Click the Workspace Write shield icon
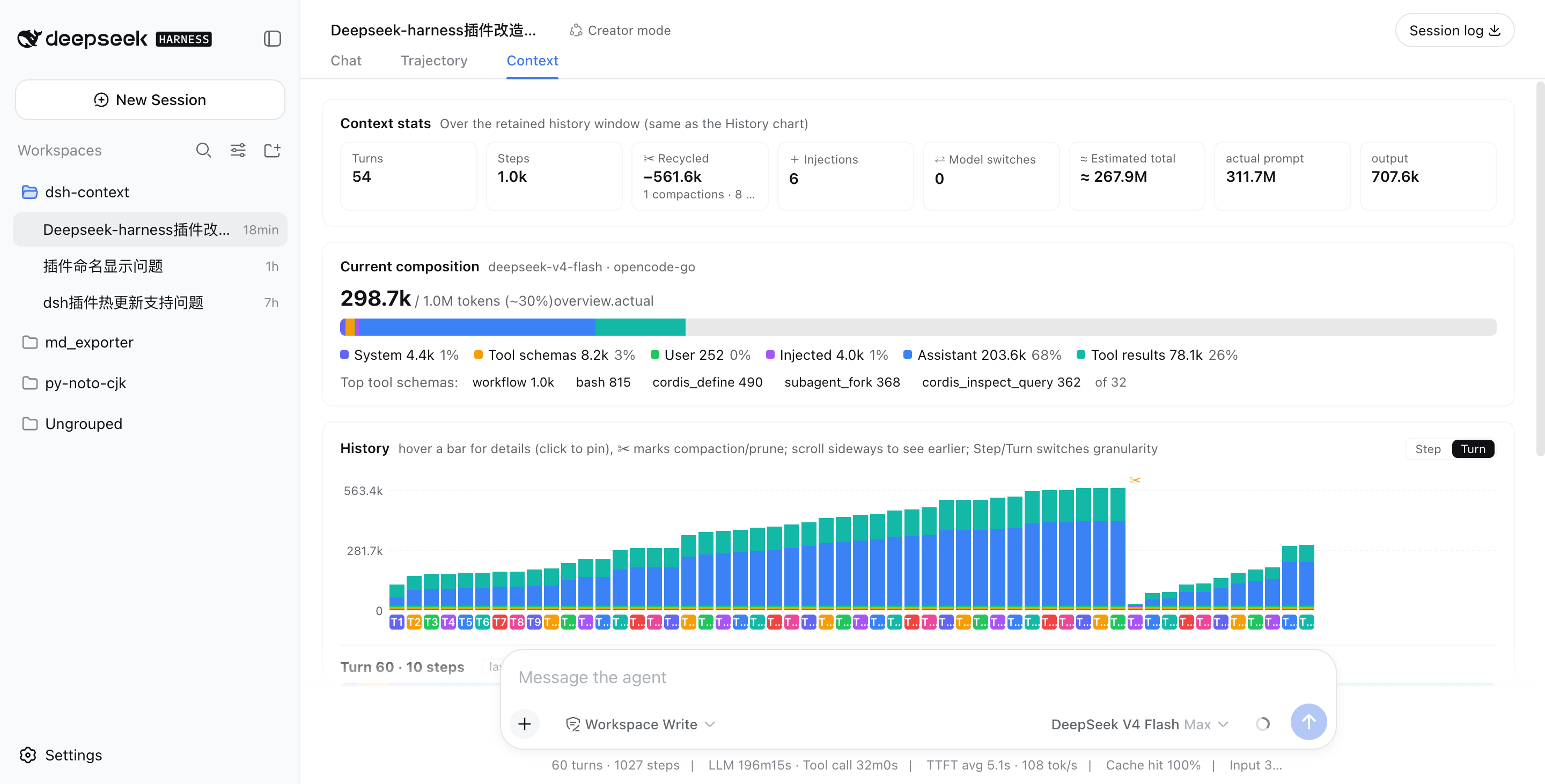This screenshot has height=784, width=1545. click(573, 724)
